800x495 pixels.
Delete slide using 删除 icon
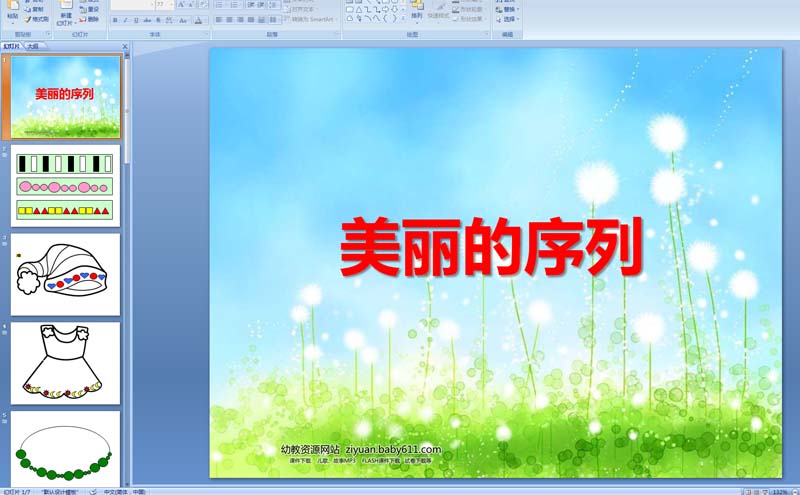pos(89,19)
